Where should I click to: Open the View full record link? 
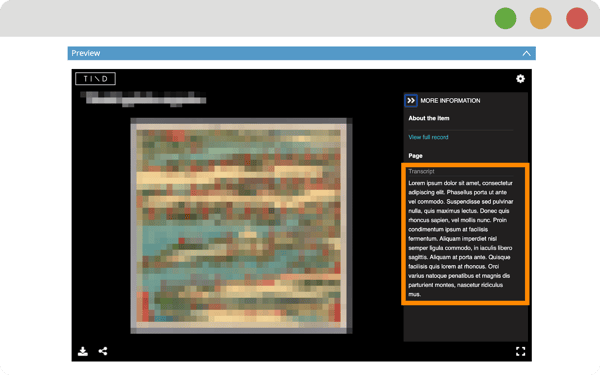tap(428, 137)
